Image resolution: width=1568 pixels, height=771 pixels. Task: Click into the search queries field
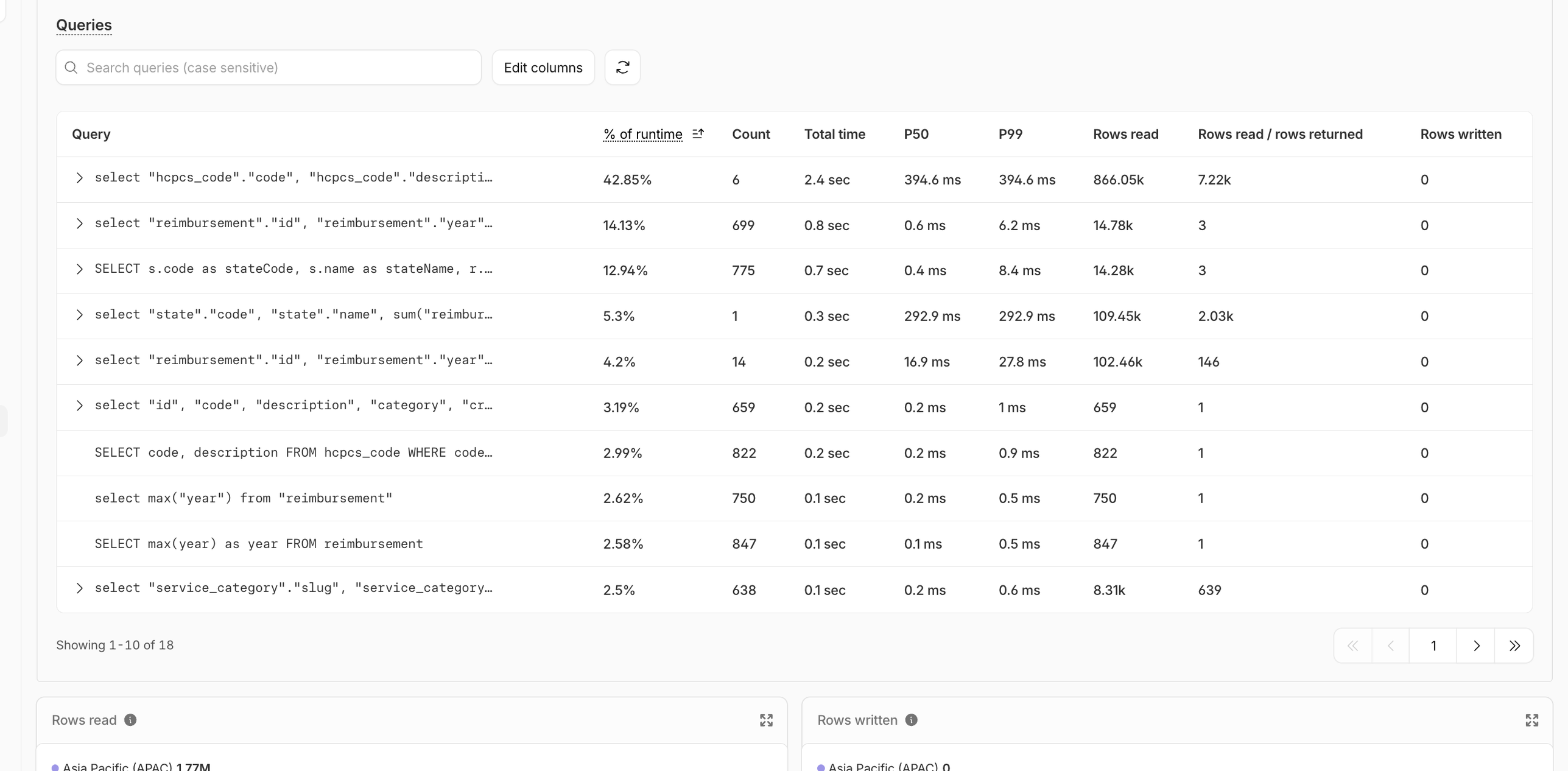click(268, 68)
